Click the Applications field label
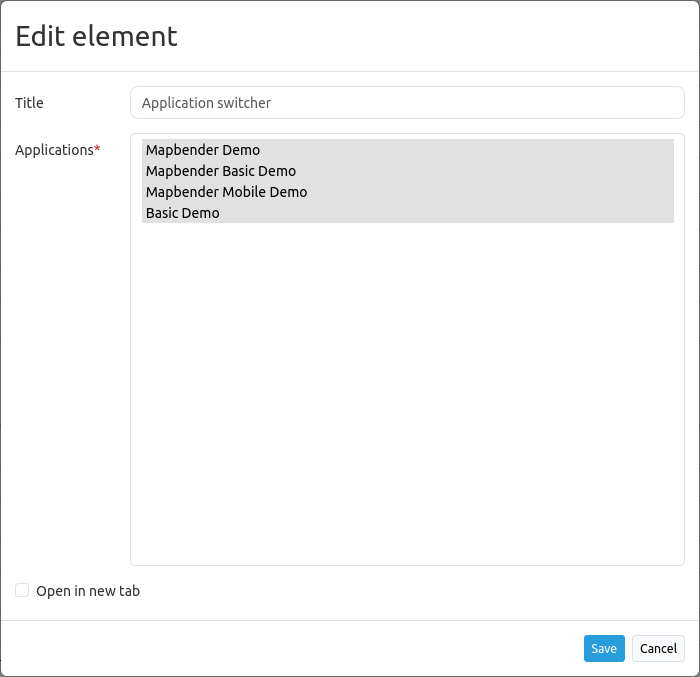 (x=54, y=150)
